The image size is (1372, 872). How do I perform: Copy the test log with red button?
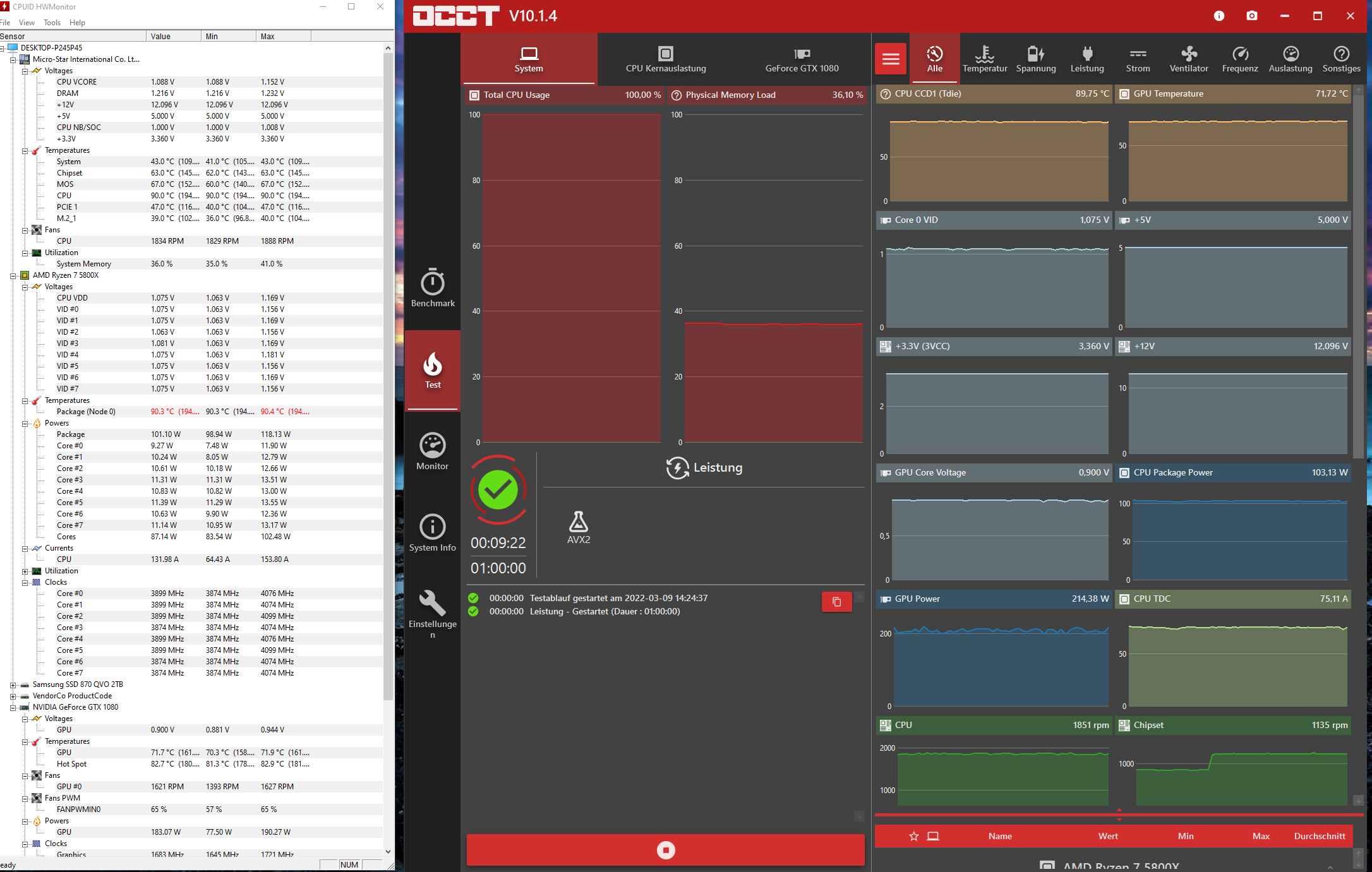coord(836,602)
